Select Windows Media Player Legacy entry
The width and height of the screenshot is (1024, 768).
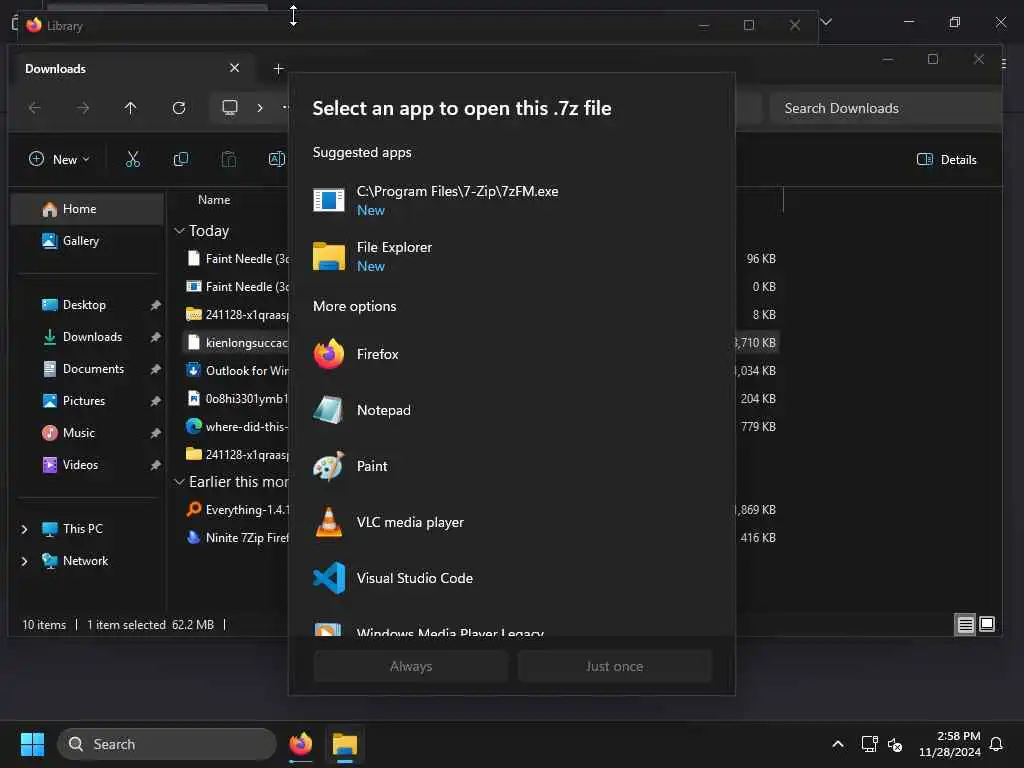pos(511,630)
